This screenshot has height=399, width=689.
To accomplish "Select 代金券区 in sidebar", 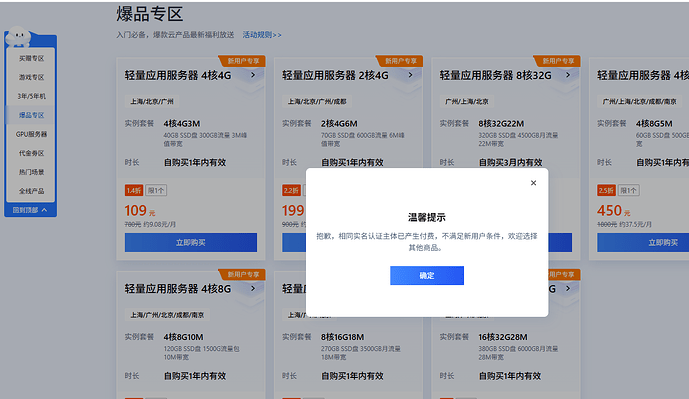I will click(x=31, y=153).
